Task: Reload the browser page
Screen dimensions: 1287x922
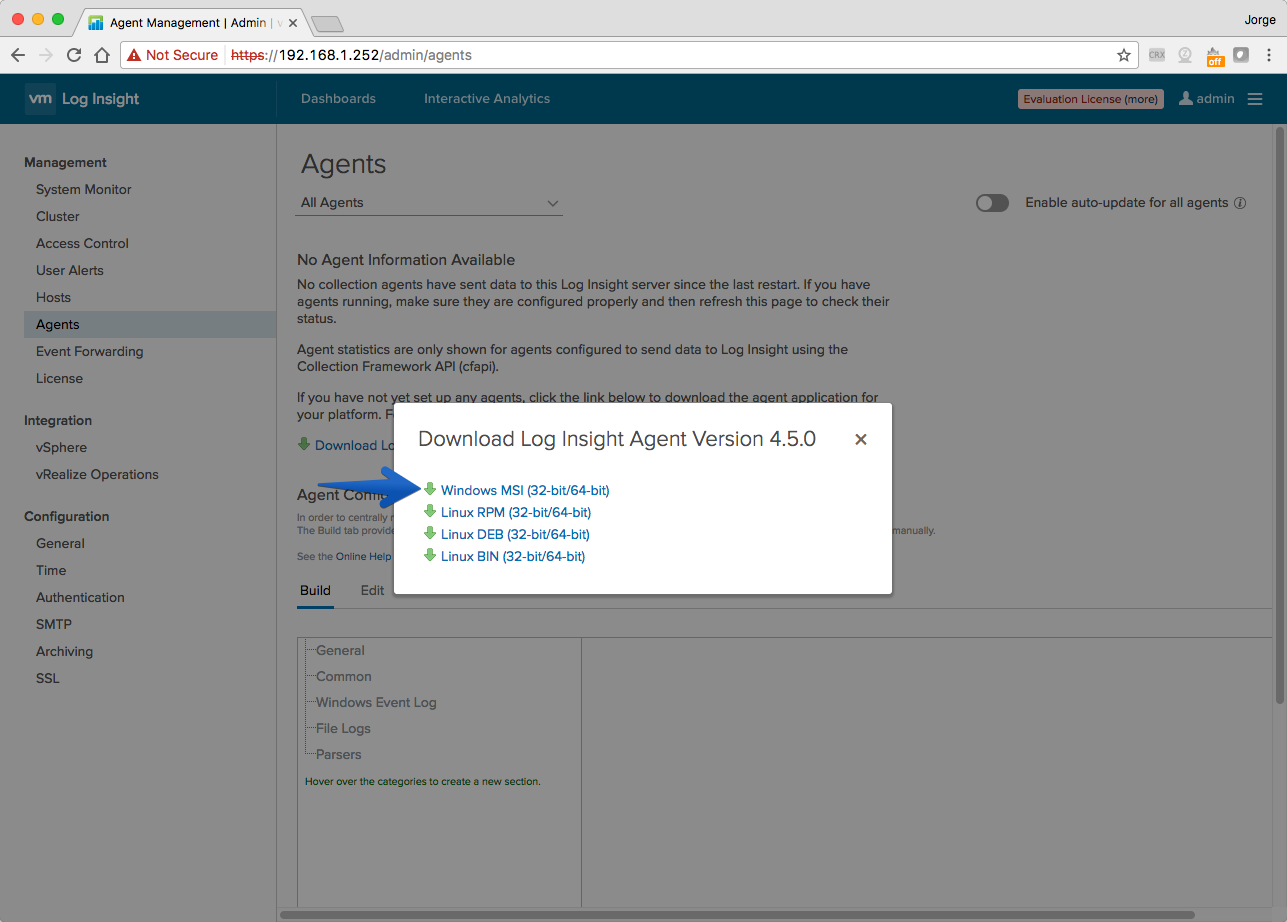Action: coord(74,55)
